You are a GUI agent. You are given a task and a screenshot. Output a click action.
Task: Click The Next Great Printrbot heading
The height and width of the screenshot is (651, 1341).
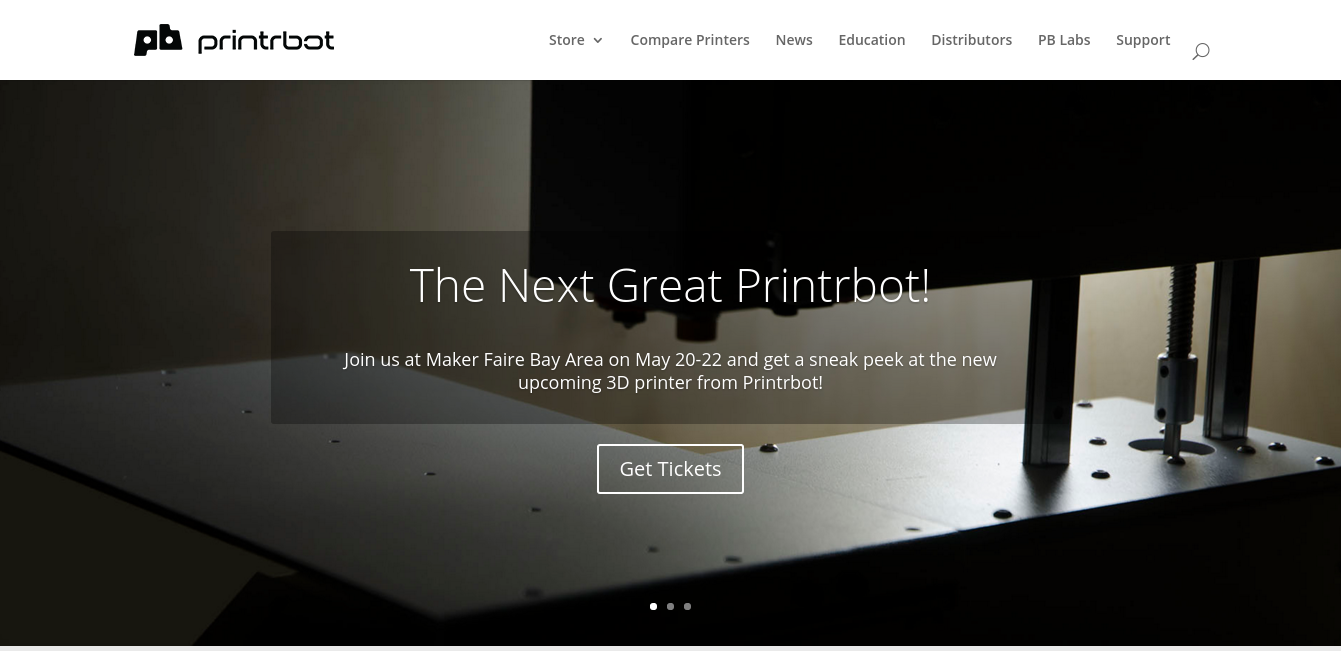(670, 285)
